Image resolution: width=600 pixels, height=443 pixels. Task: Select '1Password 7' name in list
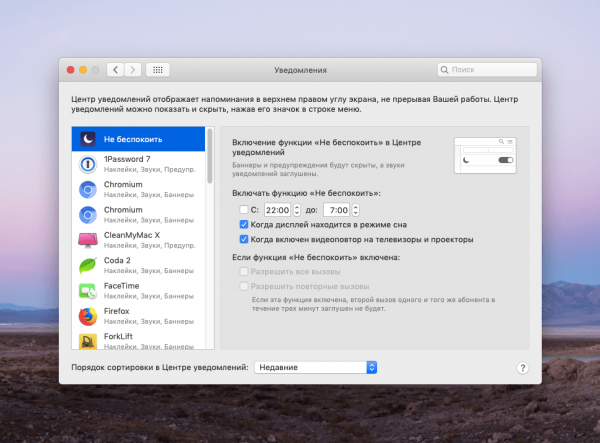127,159
